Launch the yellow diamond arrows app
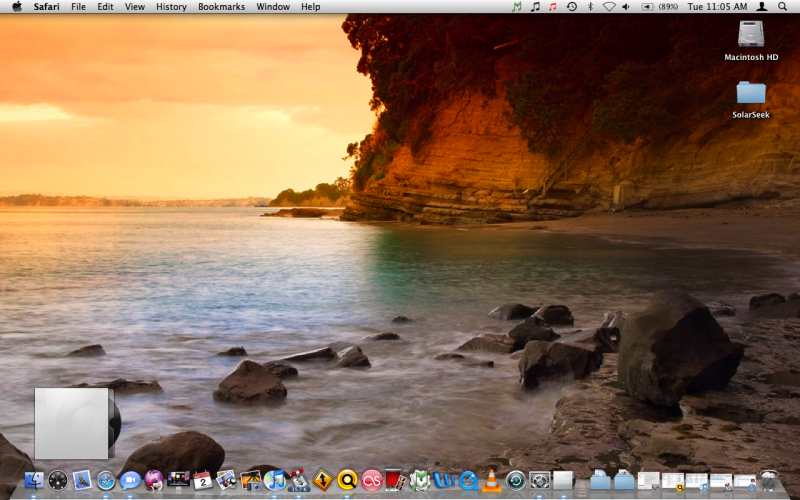The height and width of the screenshot is (500, 800). click(323, 480)
